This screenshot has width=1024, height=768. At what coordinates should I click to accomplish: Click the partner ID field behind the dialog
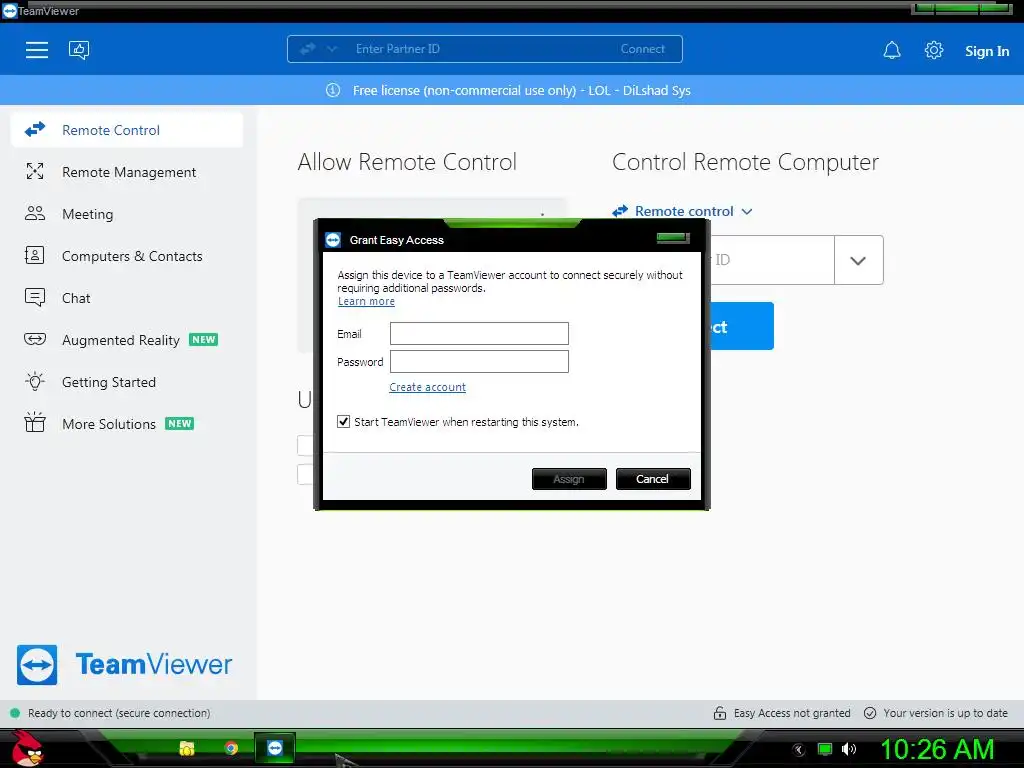click(x=772, y=260)
